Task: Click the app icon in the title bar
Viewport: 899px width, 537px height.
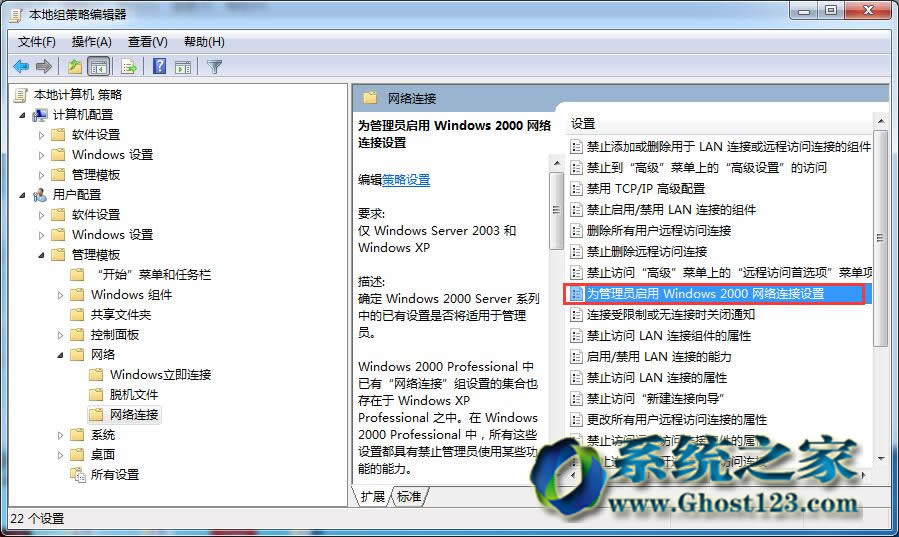Action: click(x=15, y=15)
